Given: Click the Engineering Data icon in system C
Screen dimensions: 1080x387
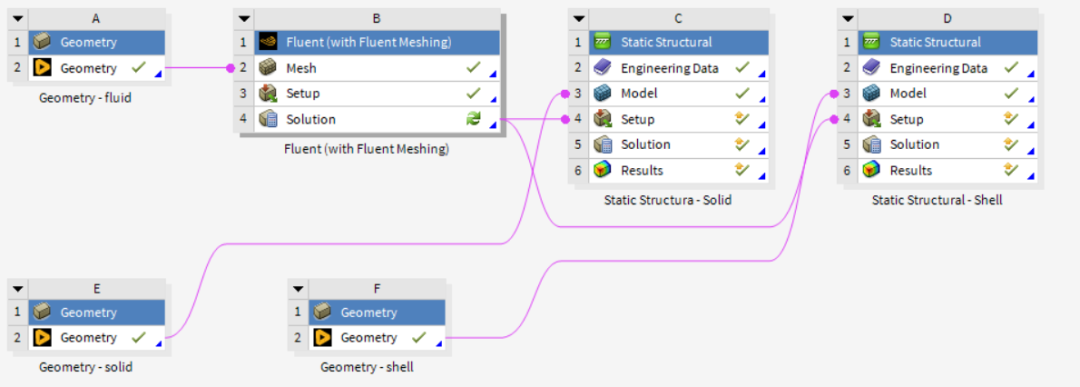Looking at the screenshot, I should [603, 68].
